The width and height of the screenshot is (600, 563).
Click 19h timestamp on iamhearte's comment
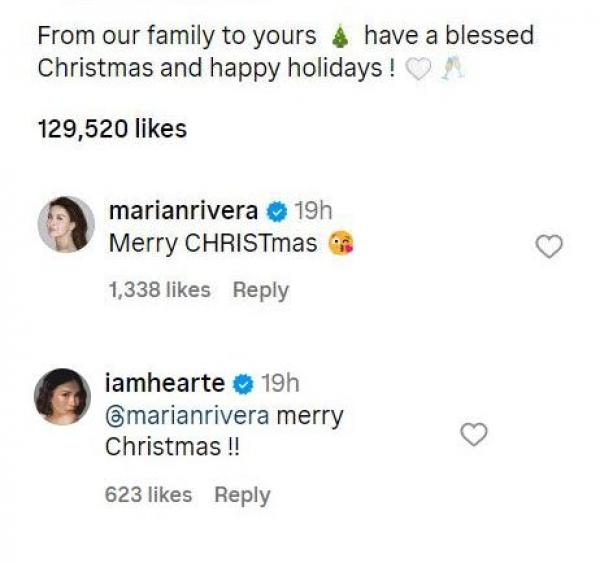coord(279,383)
